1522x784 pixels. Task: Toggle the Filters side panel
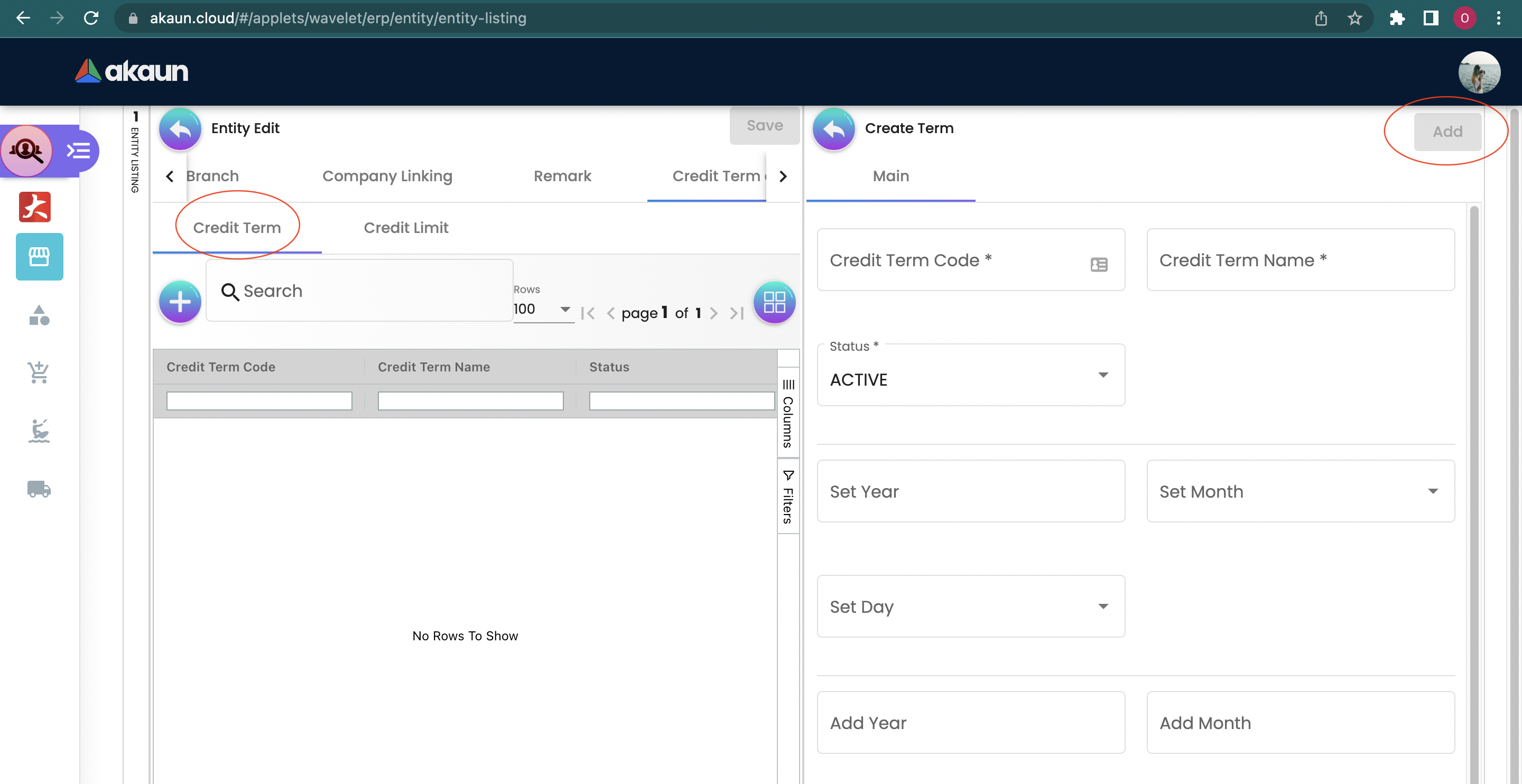[787, 497]
